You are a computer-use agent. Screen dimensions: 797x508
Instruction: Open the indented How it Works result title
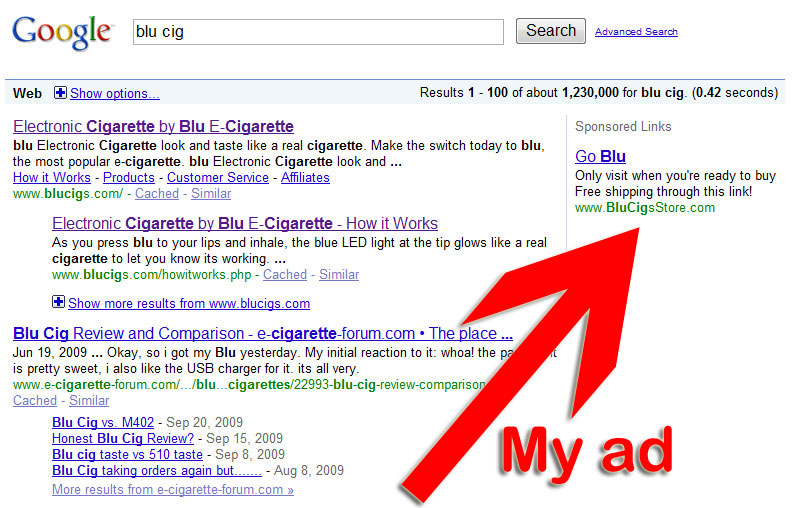coord(245,223)
